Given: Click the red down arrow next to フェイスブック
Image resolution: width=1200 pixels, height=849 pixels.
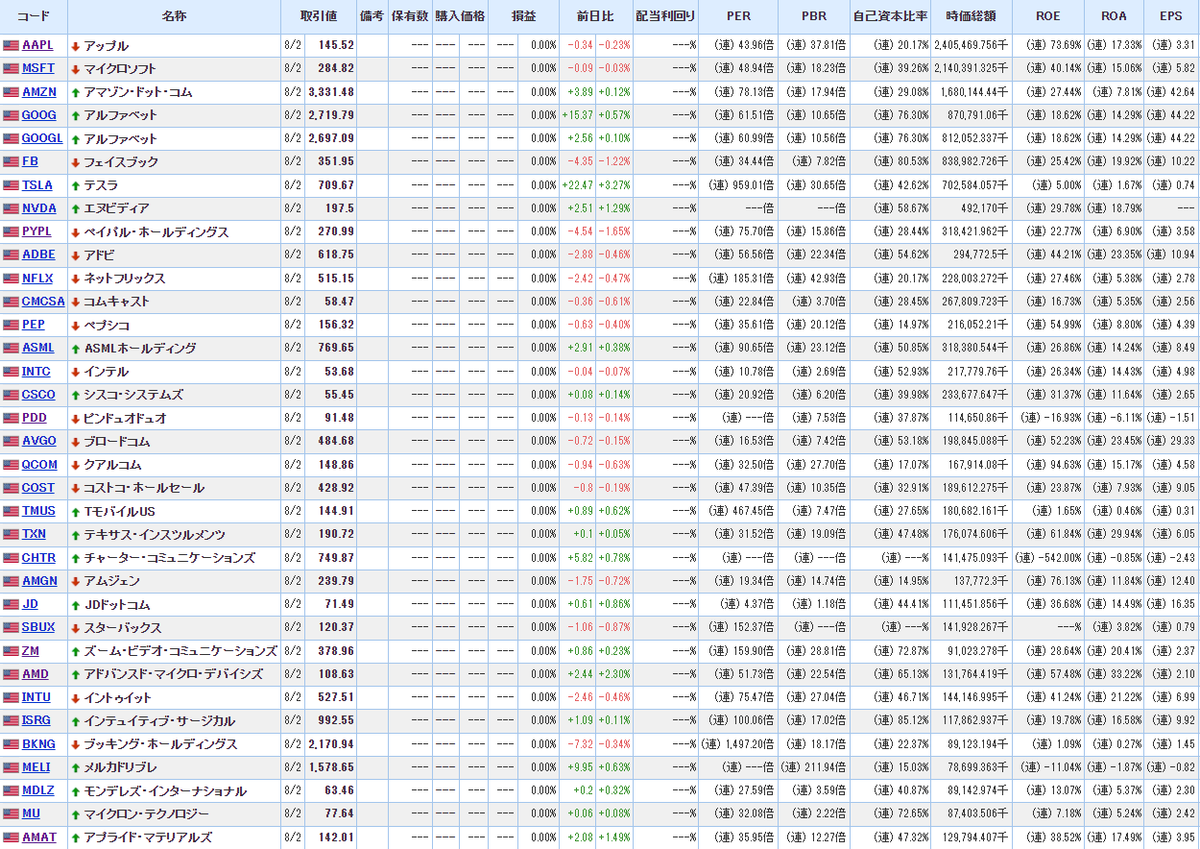Looking at the screenshot, I should click(75, 162).
